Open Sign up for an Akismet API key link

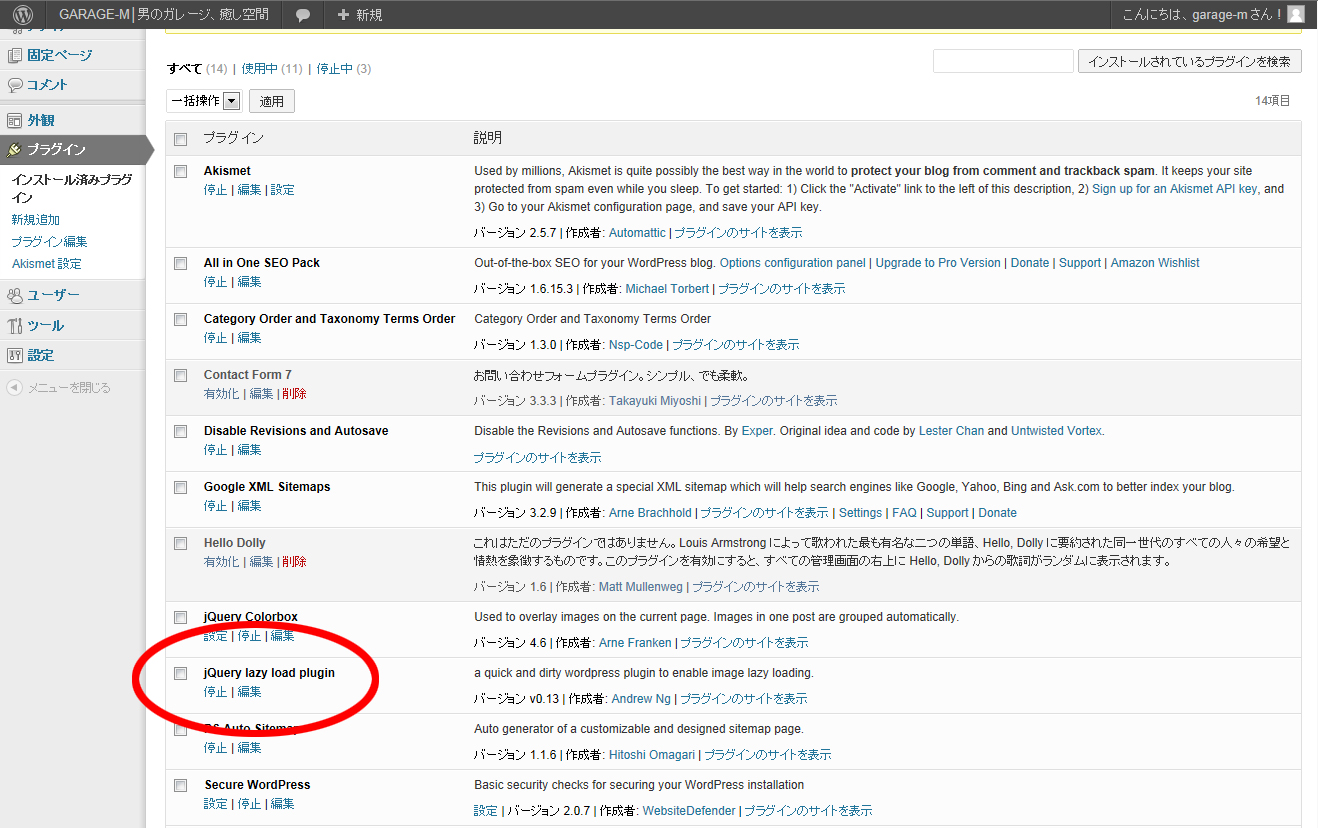pyautogui.click(x=1175, y=189)
